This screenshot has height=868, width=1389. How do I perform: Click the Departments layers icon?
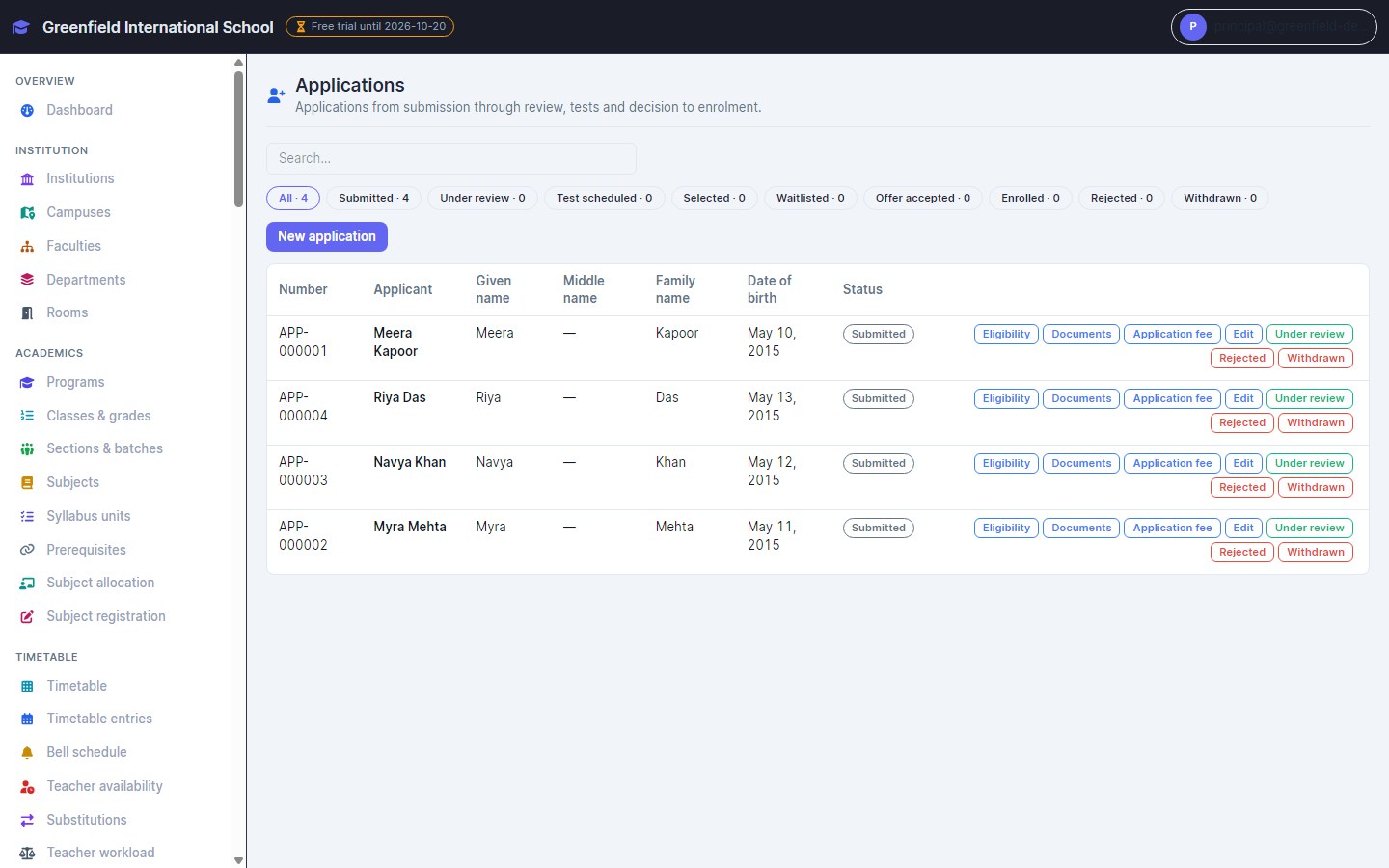point(27,280)
